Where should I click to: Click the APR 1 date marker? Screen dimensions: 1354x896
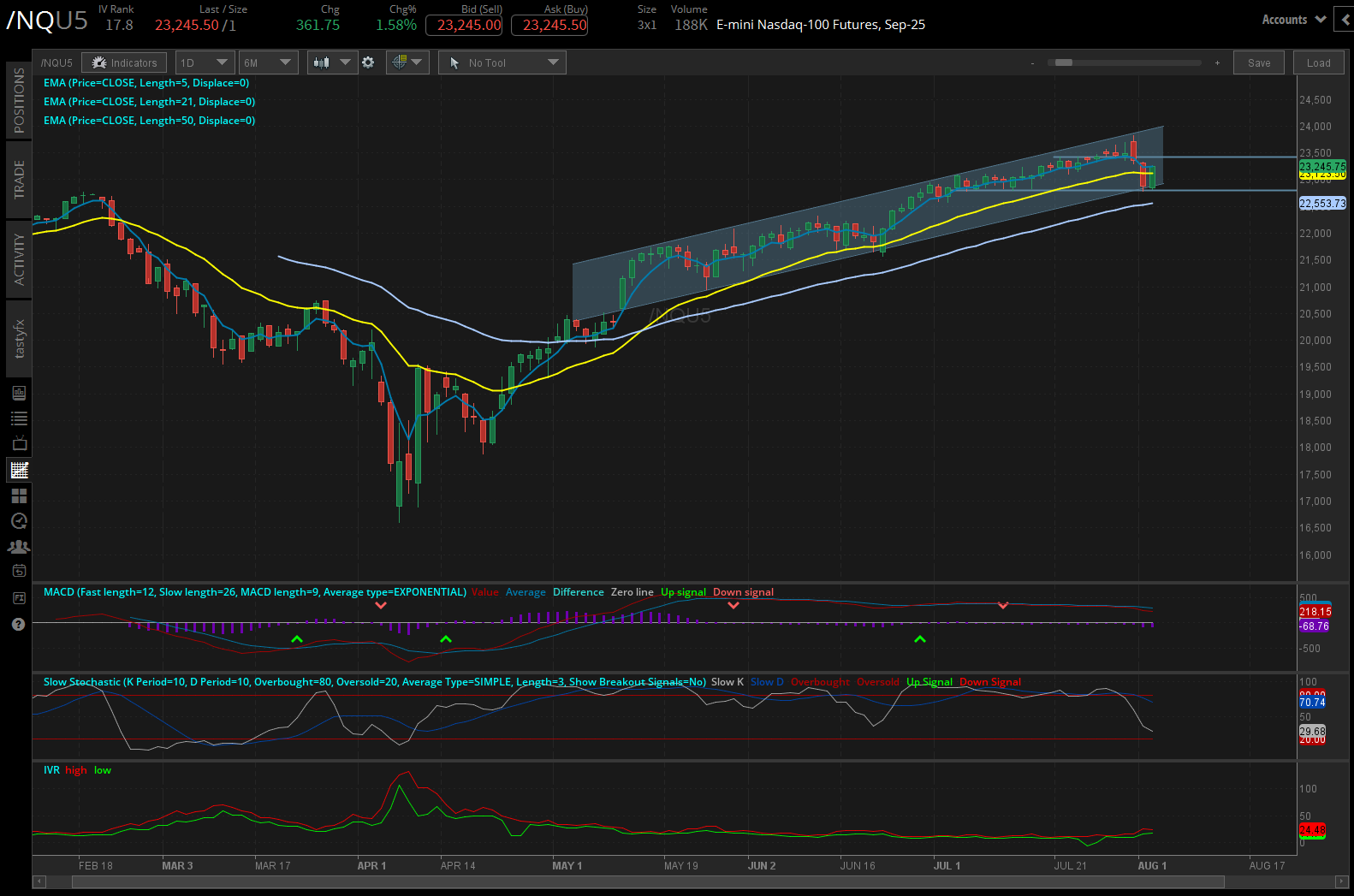coord(371,866)
